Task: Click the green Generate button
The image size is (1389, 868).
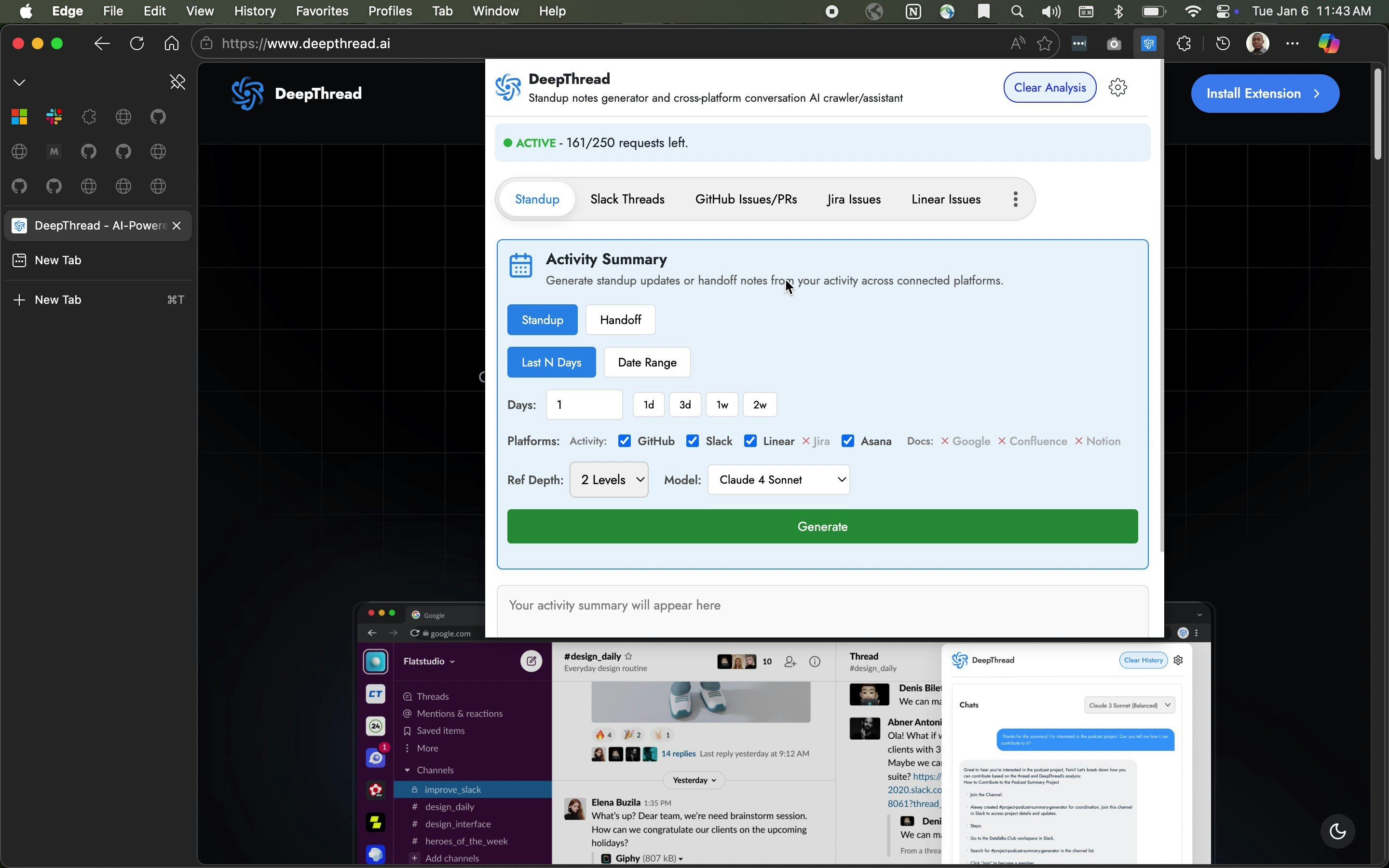Action: coord(822,527)
